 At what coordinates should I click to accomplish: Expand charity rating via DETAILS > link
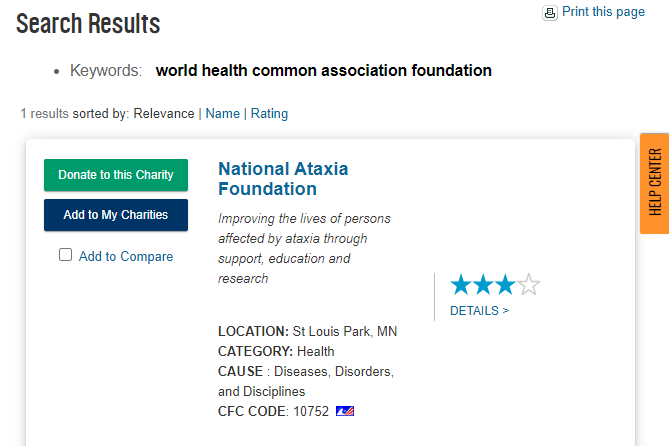(479, 311)
